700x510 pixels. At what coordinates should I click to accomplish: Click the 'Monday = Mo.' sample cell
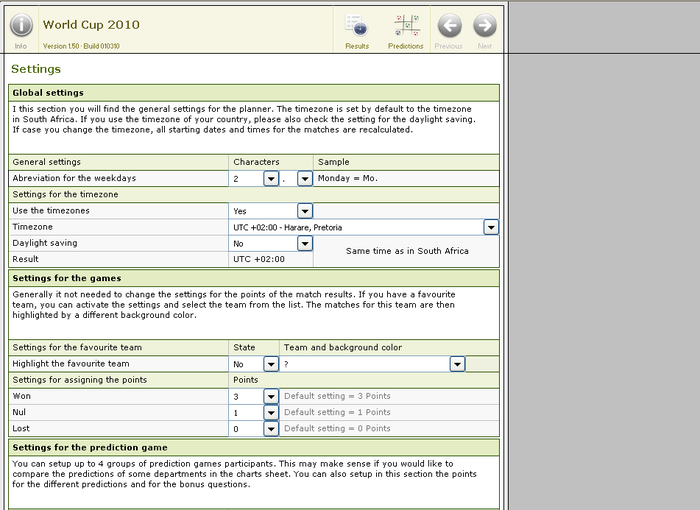(406, 179)
